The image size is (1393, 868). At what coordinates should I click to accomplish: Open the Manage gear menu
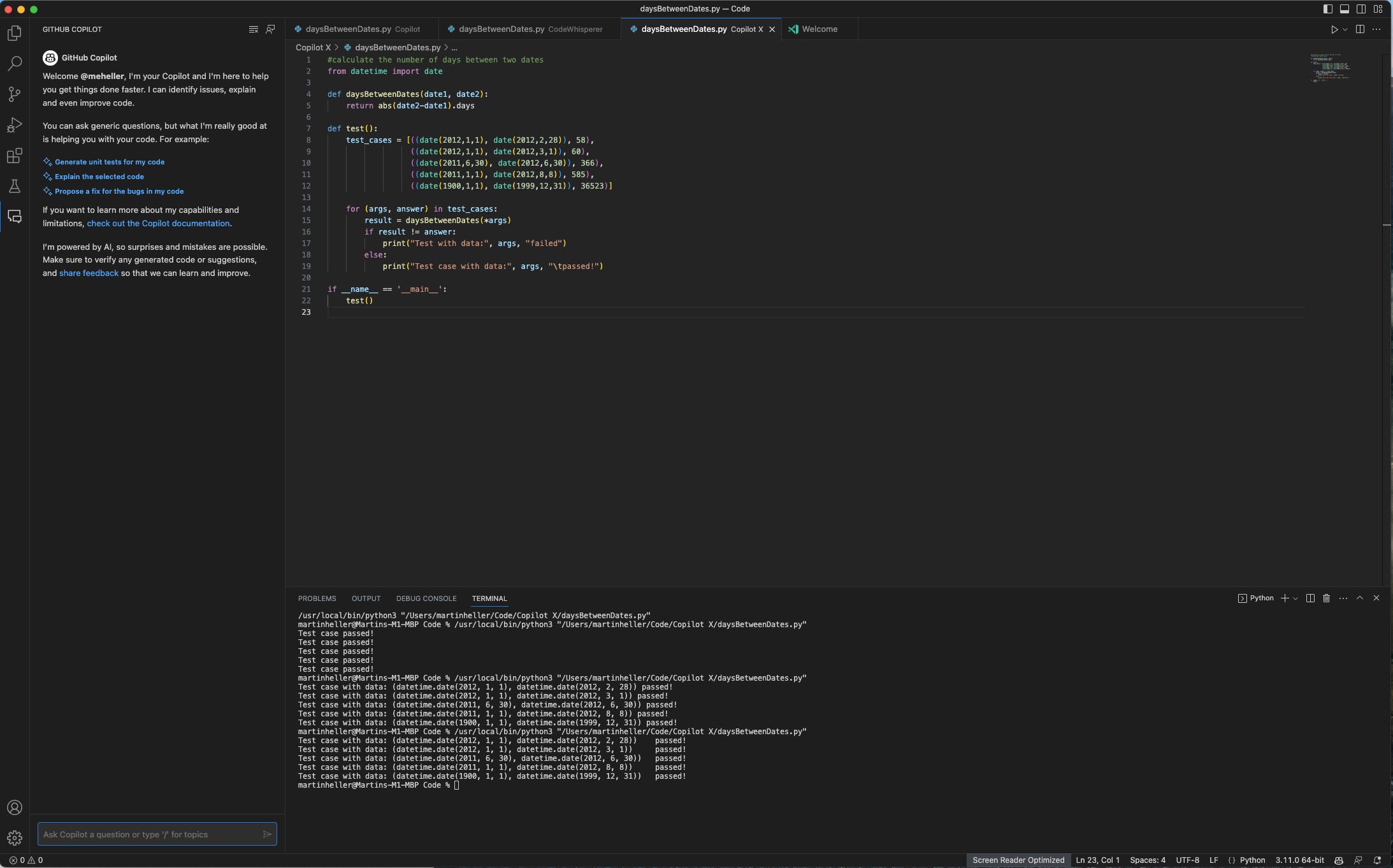tap(15, 838)
